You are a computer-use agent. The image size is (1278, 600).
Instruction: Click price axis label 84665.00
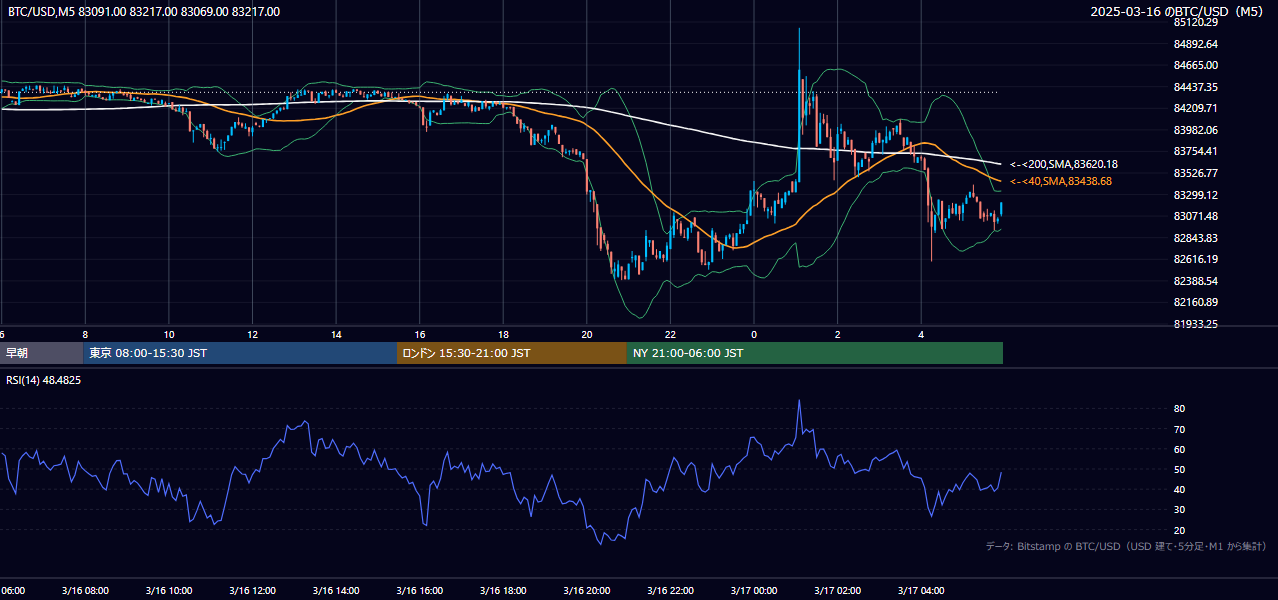click(1195, 65)
